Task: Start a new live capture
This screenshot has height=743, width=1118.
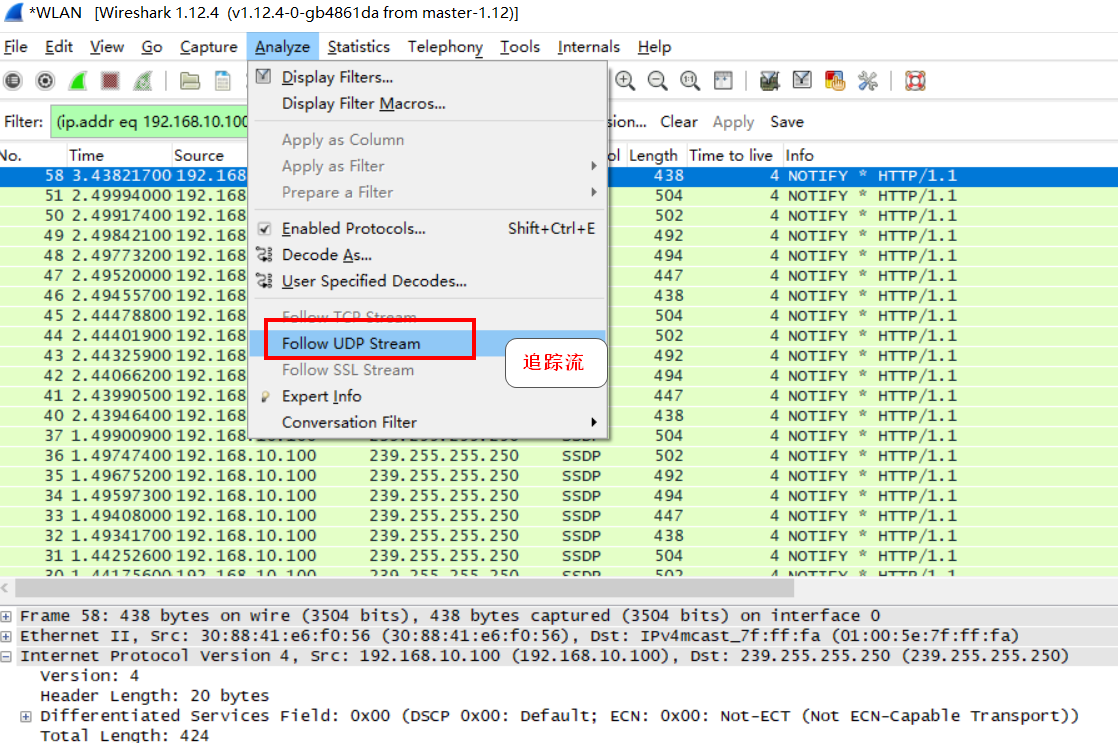Action: (77, 81)
